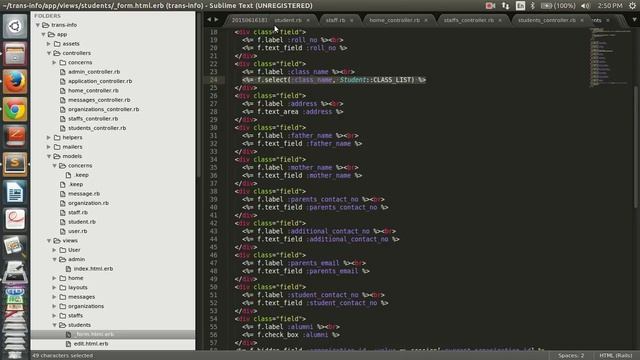Expand the organizations folder

54,306
